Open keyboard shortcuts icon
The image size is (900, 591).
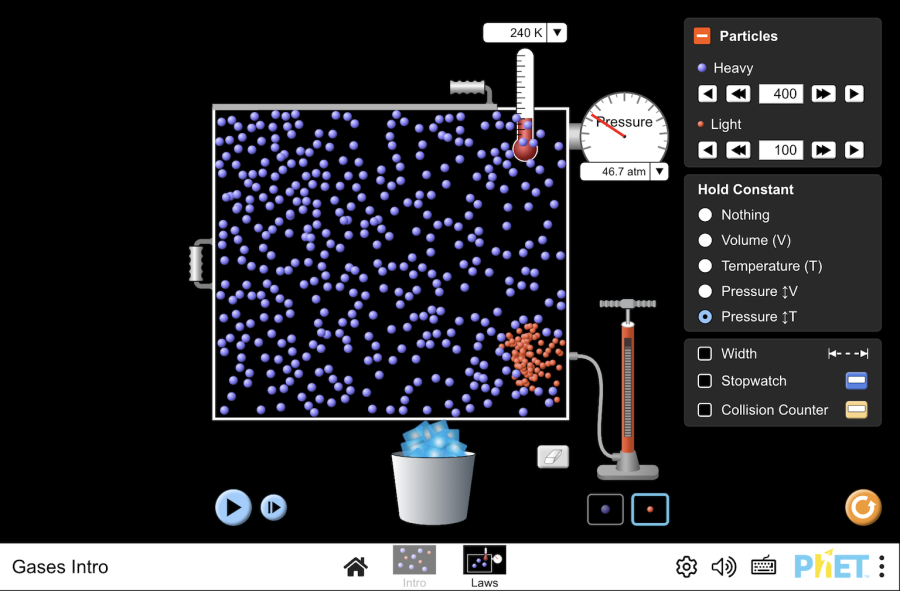tap(763, 567)
